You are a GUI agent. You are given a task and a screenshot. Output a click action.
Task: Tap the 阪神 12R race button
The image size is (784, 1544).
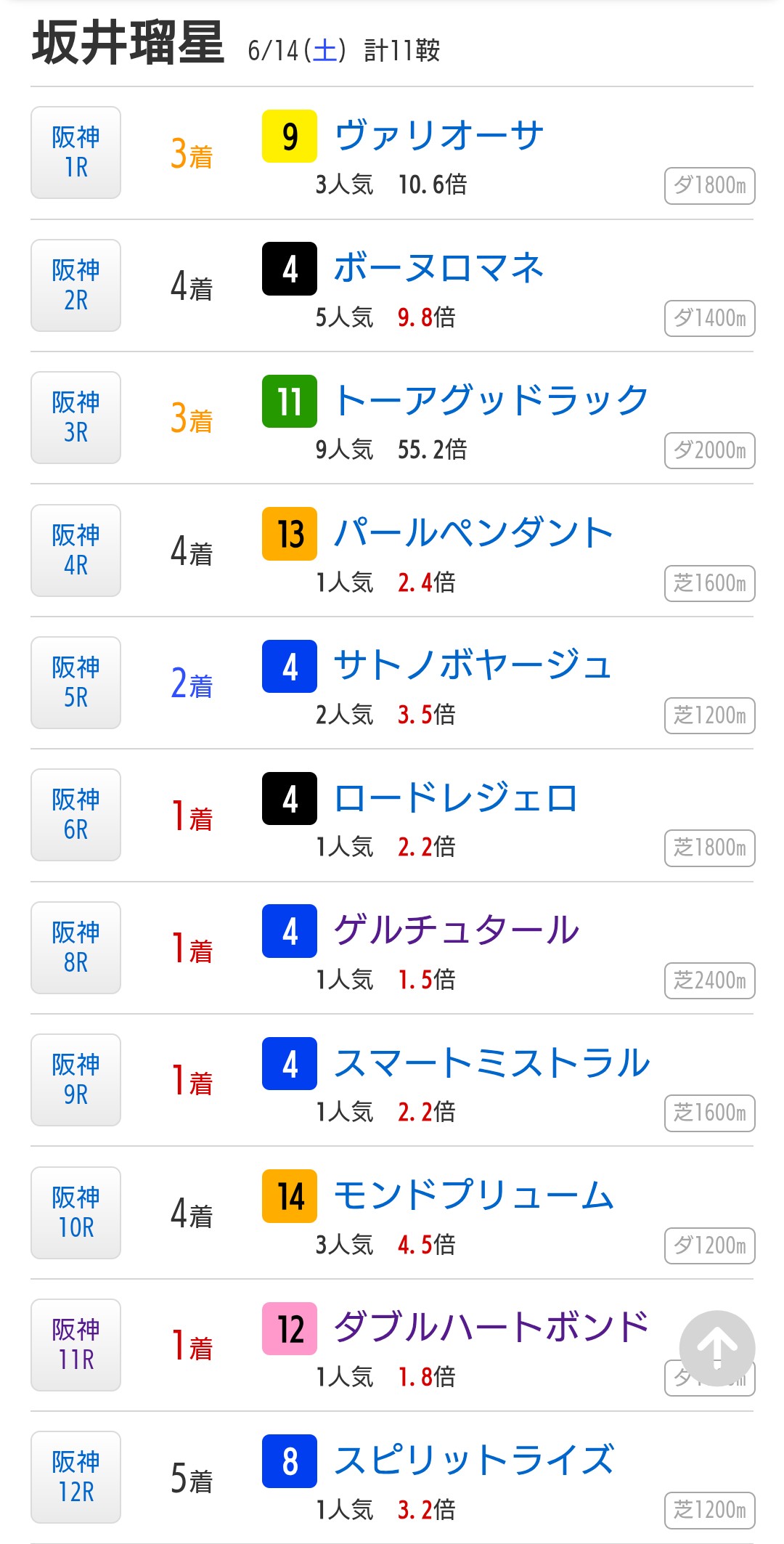[75, 1477]
